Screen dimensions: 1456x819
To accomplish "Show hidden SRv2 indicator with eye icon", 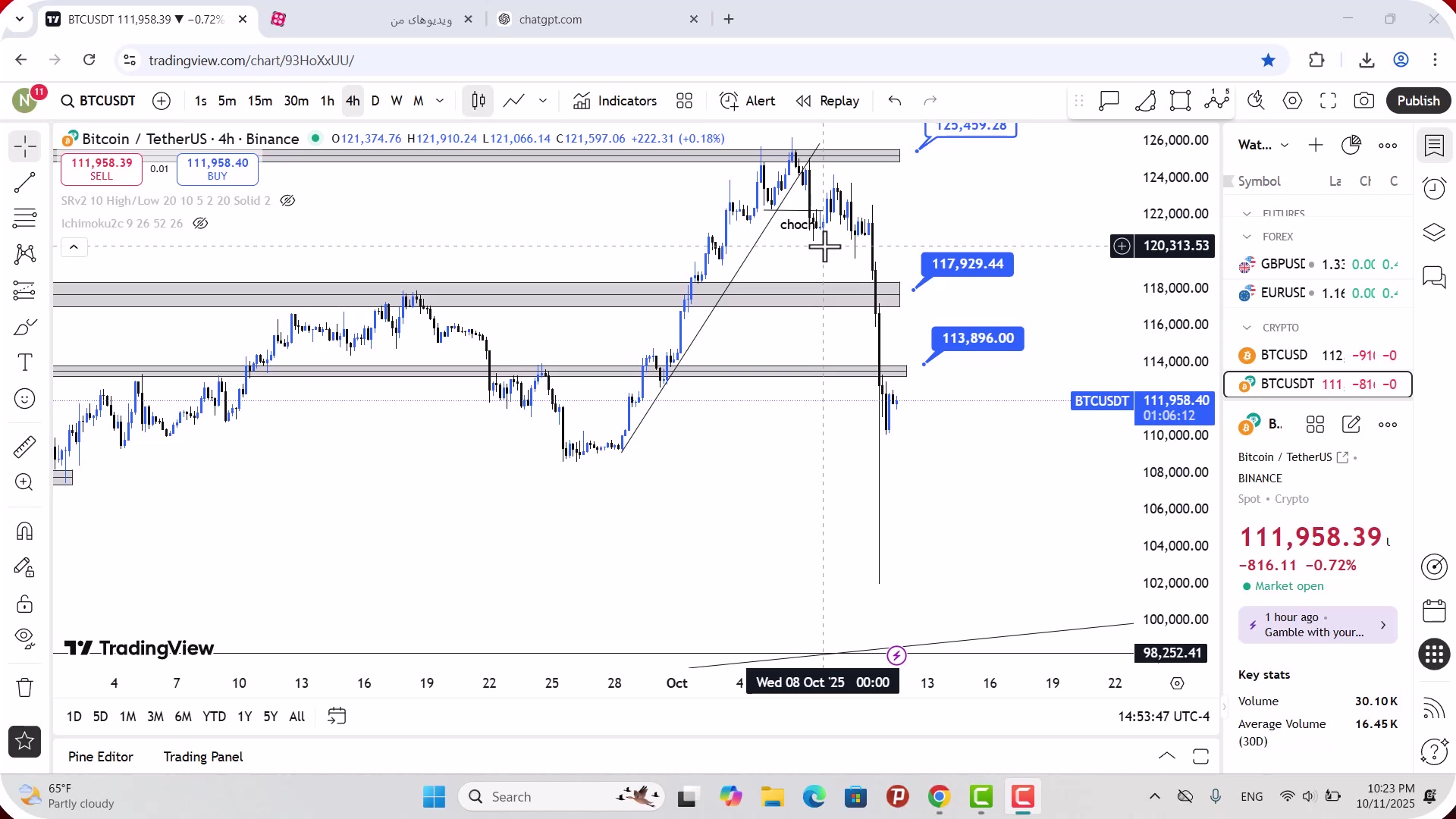I will coord(287,201).
